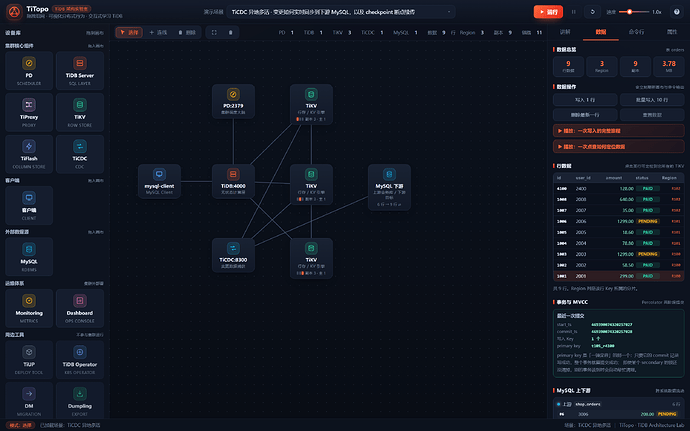Screen dimensions: 690x431
Task: Pause the simulation
Action: pos(573,12)
